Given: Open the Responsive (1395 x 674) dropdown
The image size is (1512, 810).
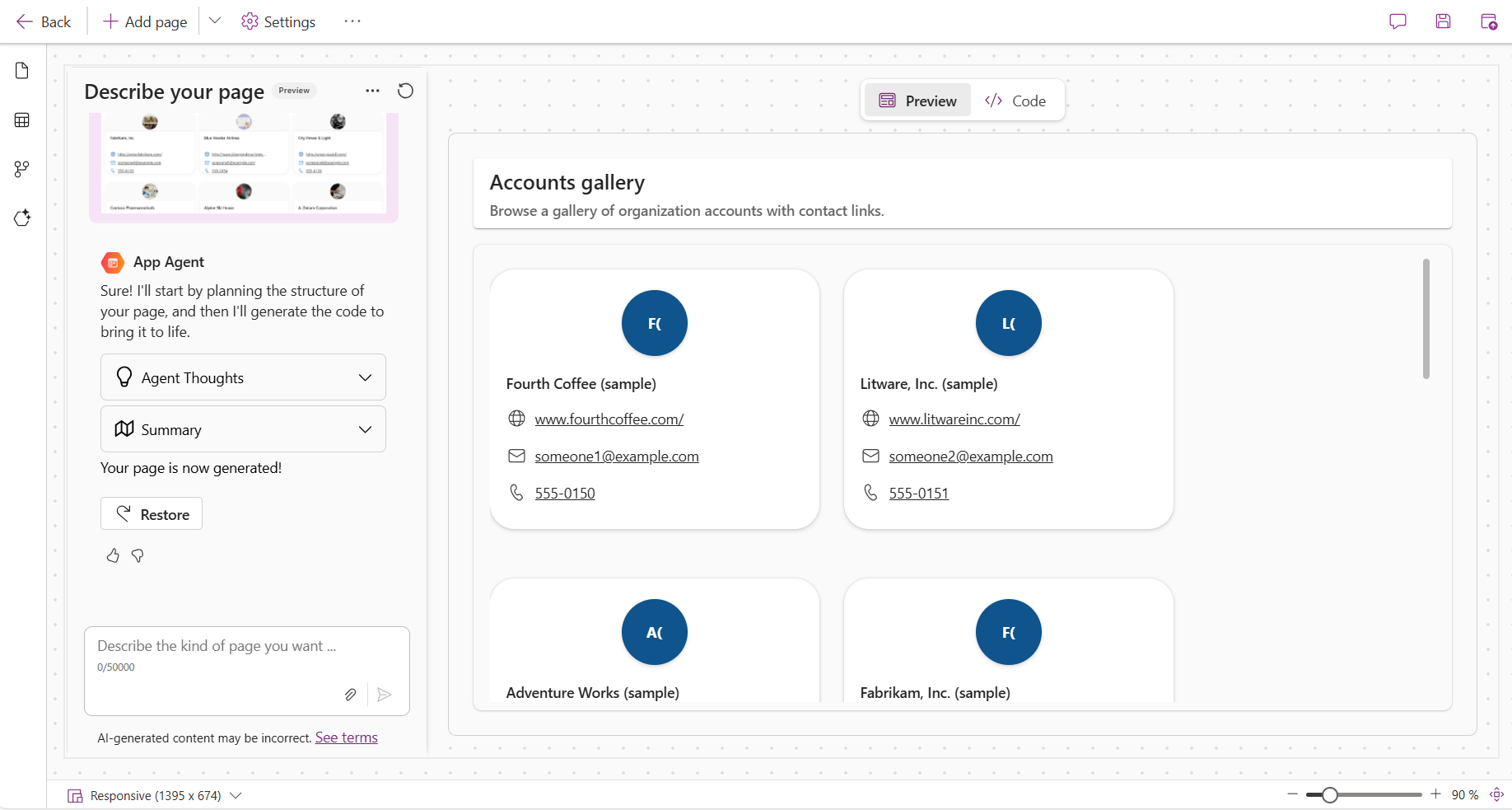Looking at the screenshot, I should pyautogui.click(x=236, y=795).
